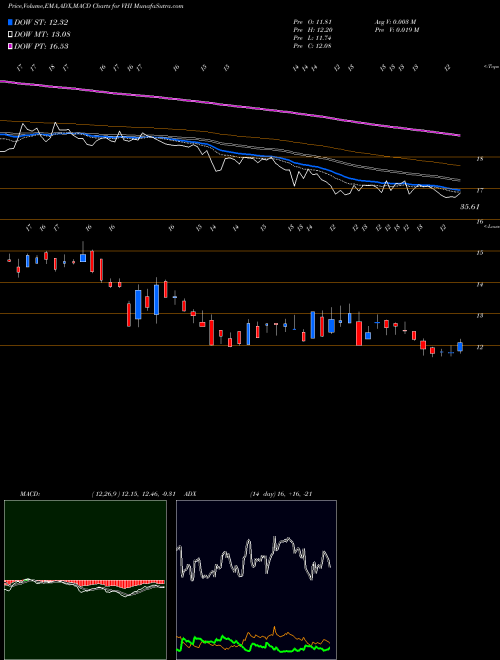Click the 'Avg V: 0.003 M' volume text

[x=396, y=22]
